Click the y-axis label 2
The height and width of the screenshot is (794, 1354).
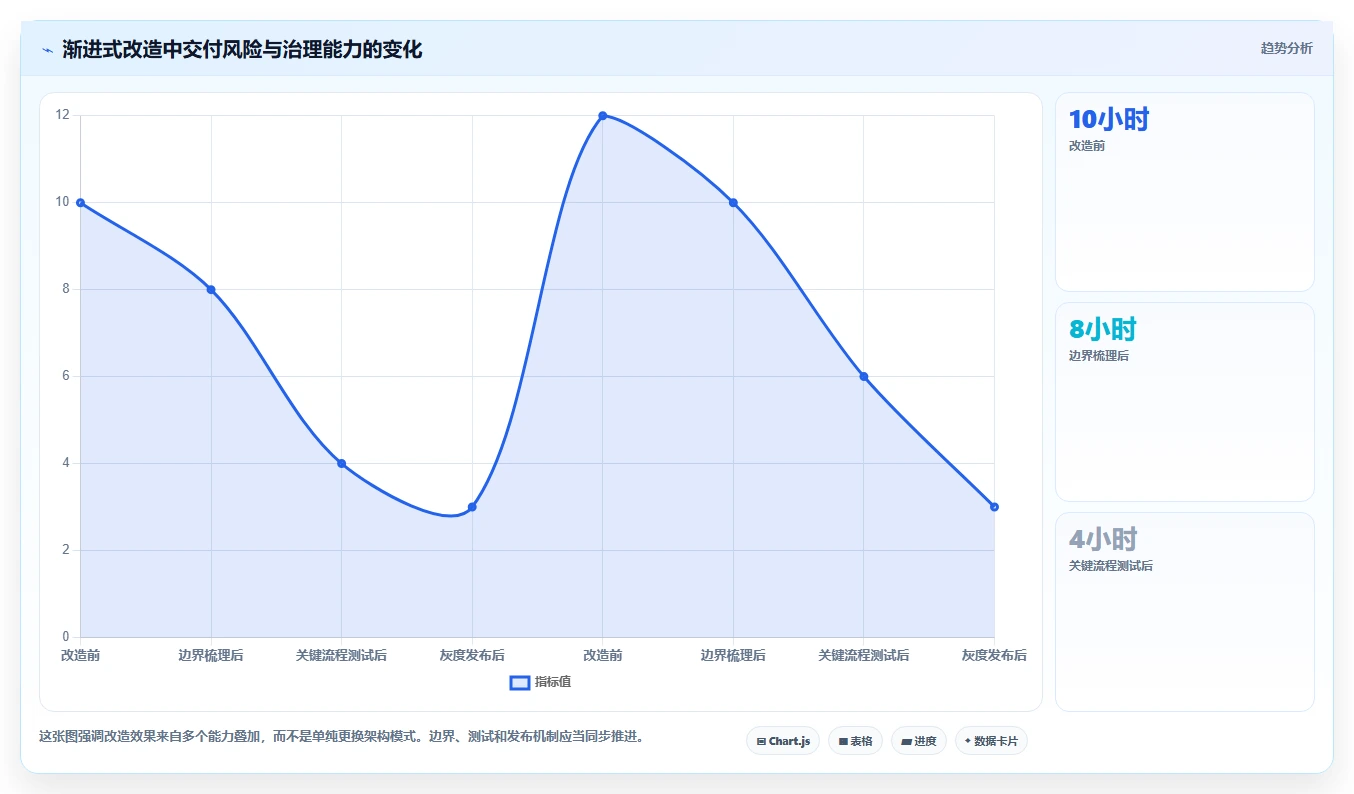point(65,550)
